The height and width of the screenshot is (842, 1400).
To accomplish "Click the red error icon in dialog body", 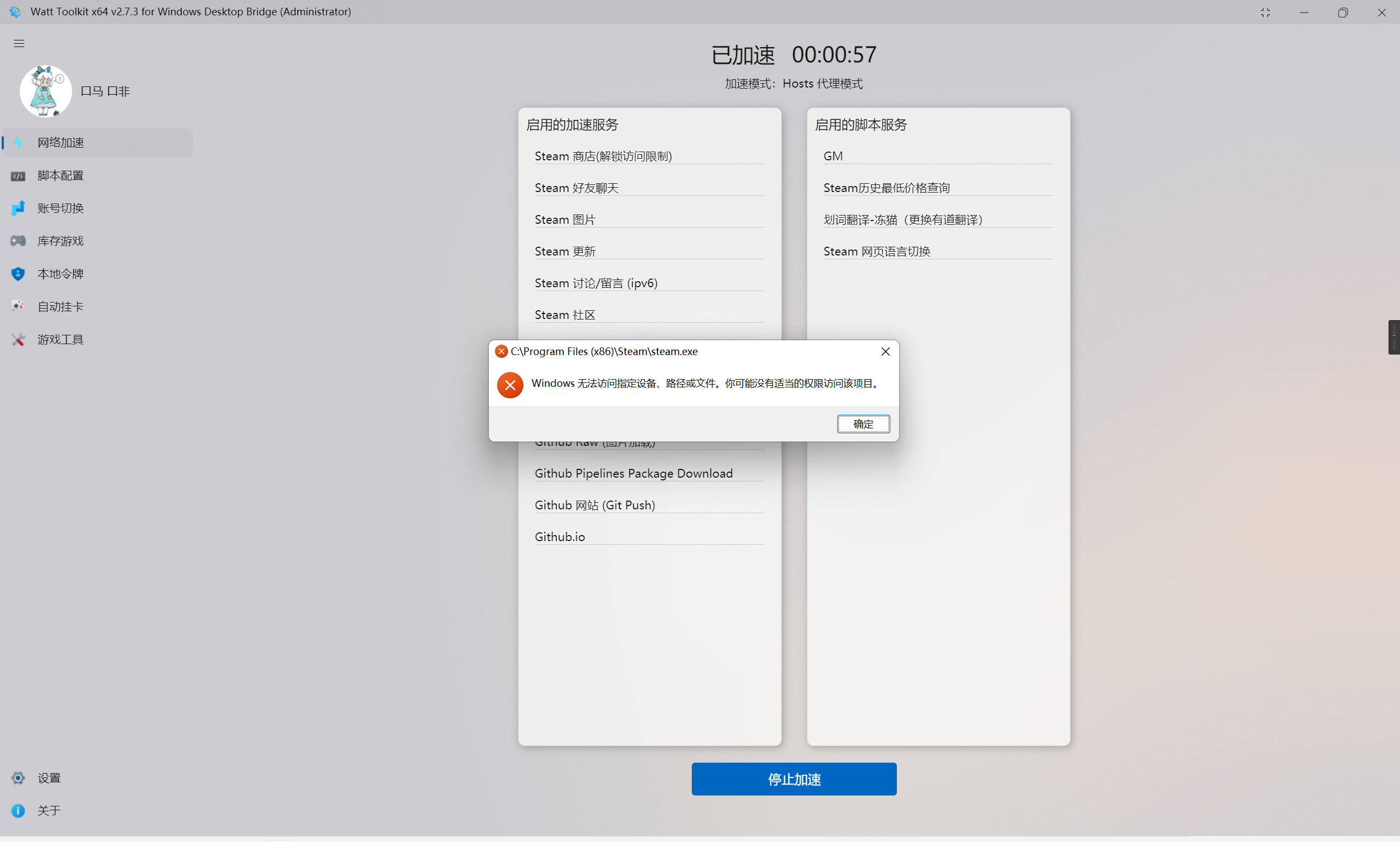I will coord(510,385).
